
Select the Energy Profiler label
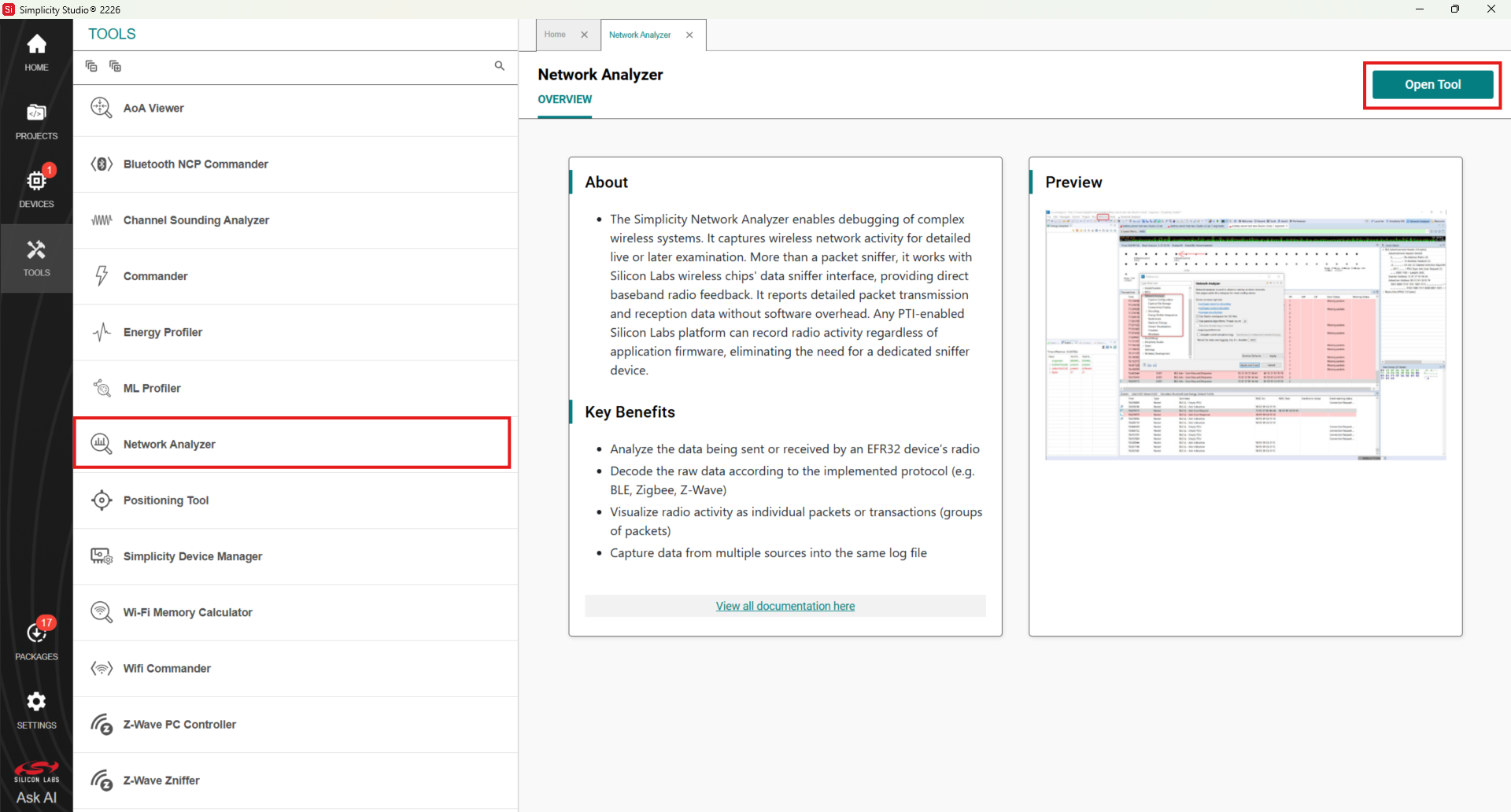coord(163,332)
